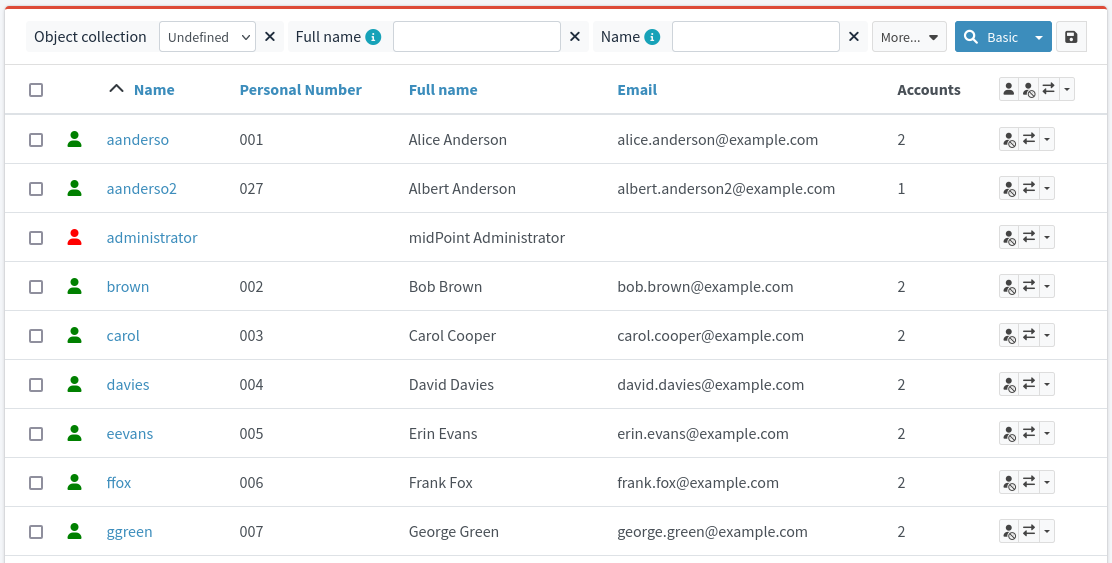Check the box next to eevans

(36, 434)
